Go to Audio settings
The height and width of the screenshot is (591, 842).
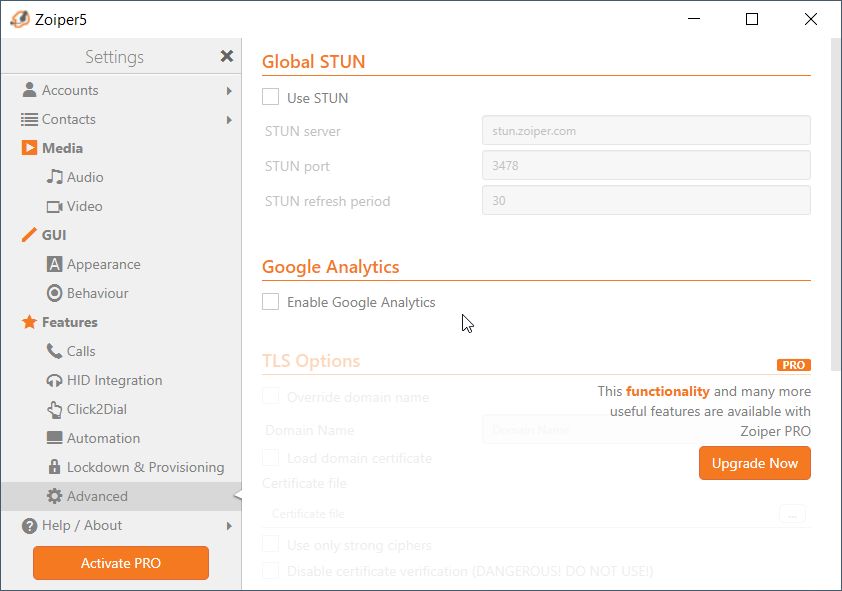coord(121,177)
